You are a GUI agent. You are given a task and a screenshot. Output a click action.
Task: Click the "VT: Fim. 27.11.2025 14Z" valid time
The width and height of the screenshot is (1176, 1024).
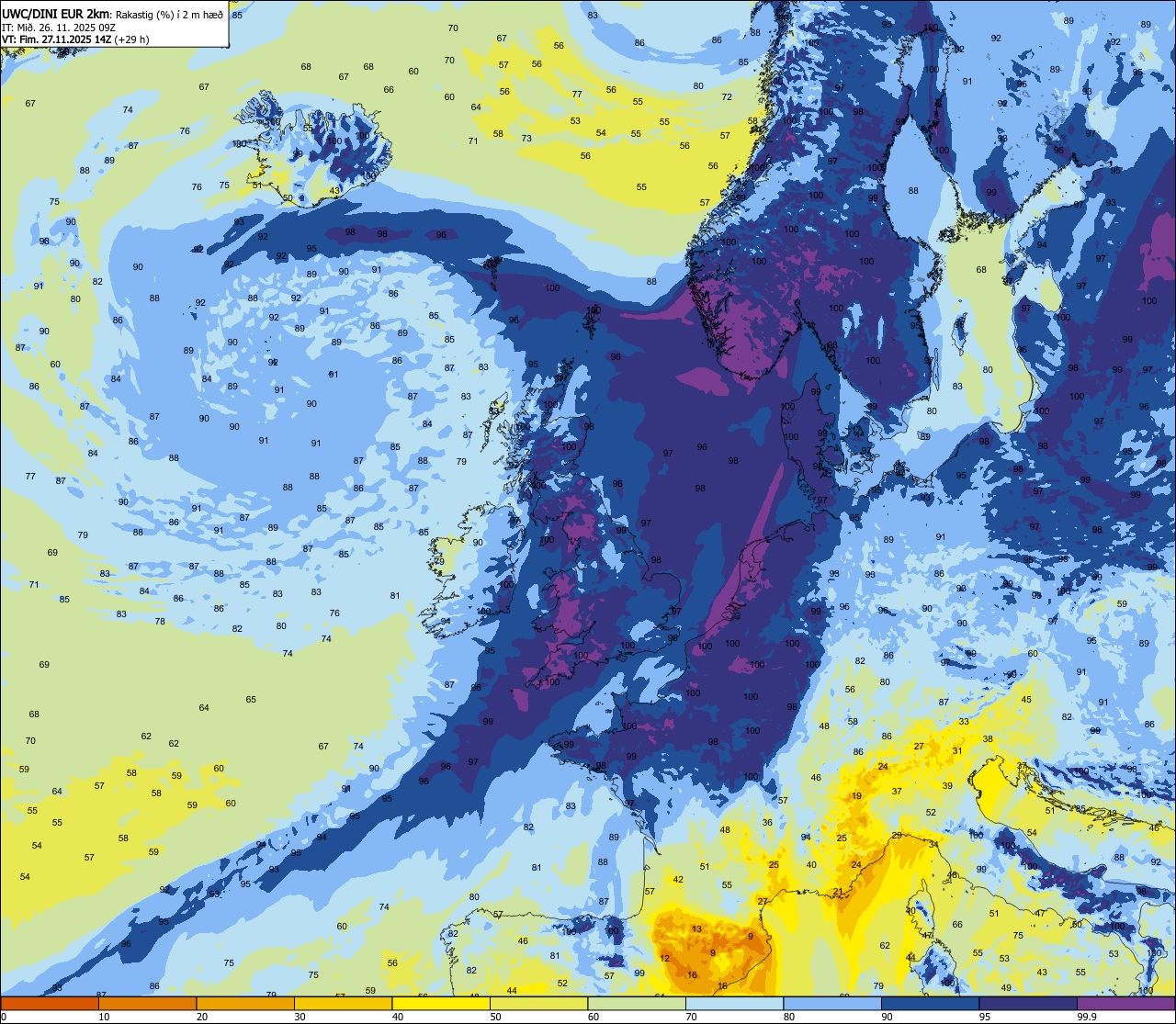[56, 39]
